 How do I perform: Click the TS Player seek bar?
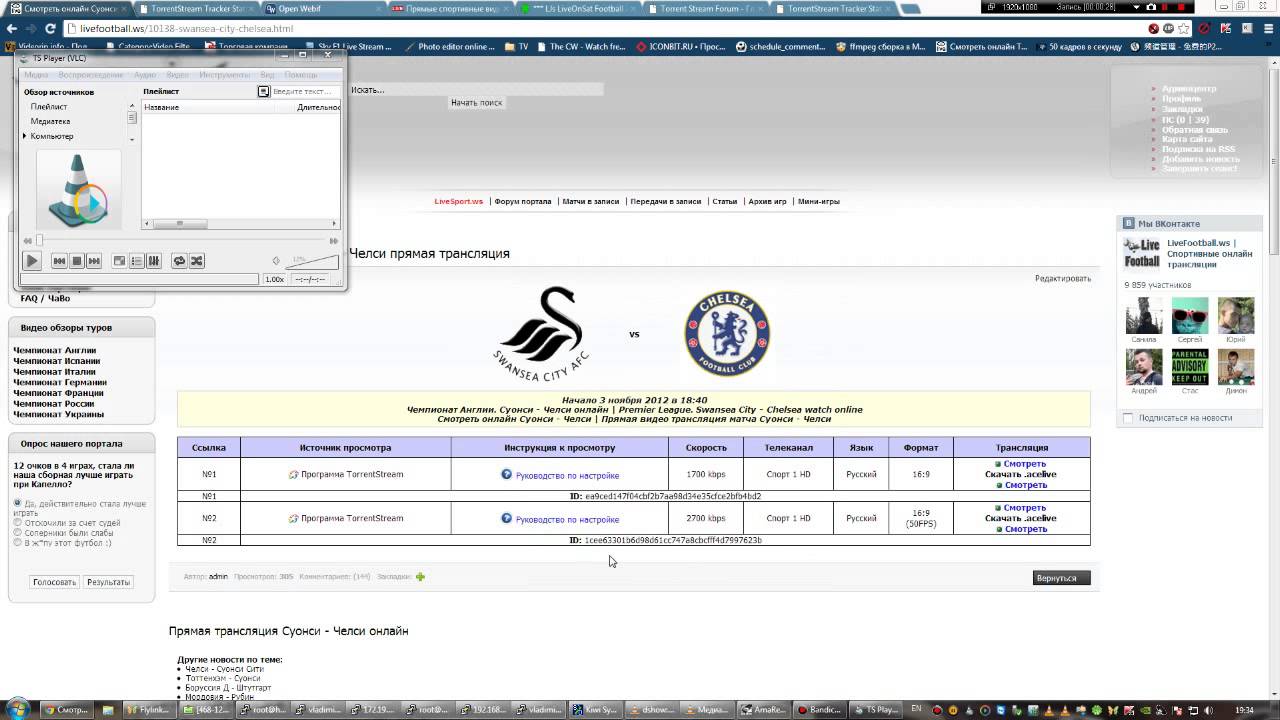pyautogui.click(x=180, y=240)
